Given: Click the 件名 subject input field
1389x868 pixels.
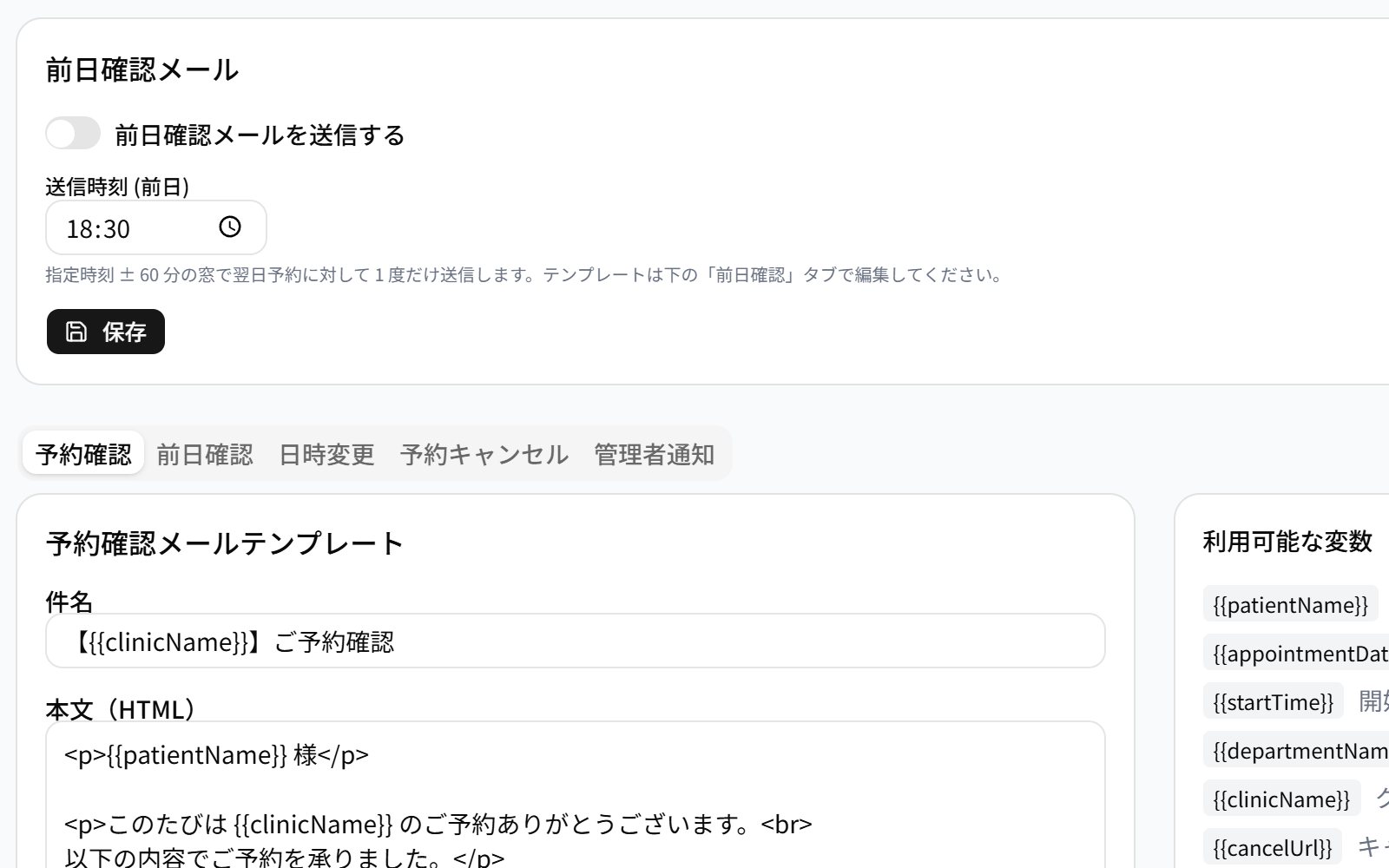Looking at the screenshot, I should 576,641.
